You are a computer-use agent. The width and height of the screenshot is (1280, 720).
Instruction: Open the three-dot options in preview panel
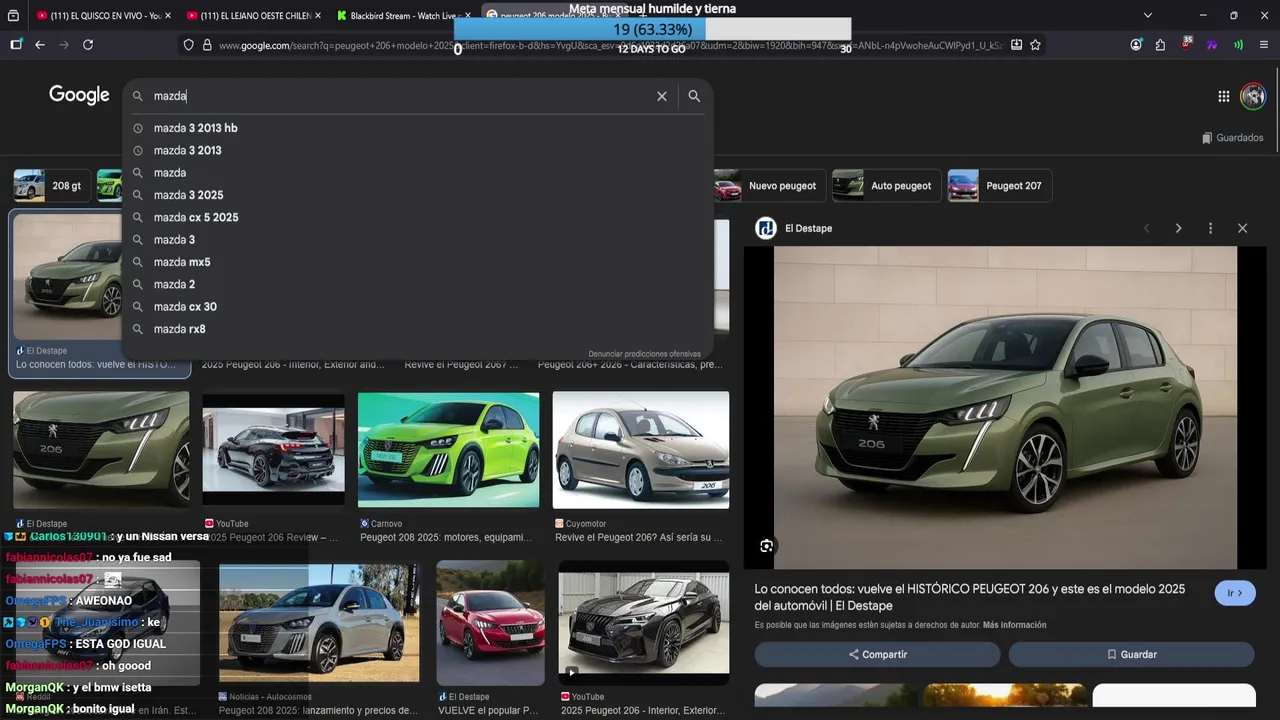[1210, 228]
